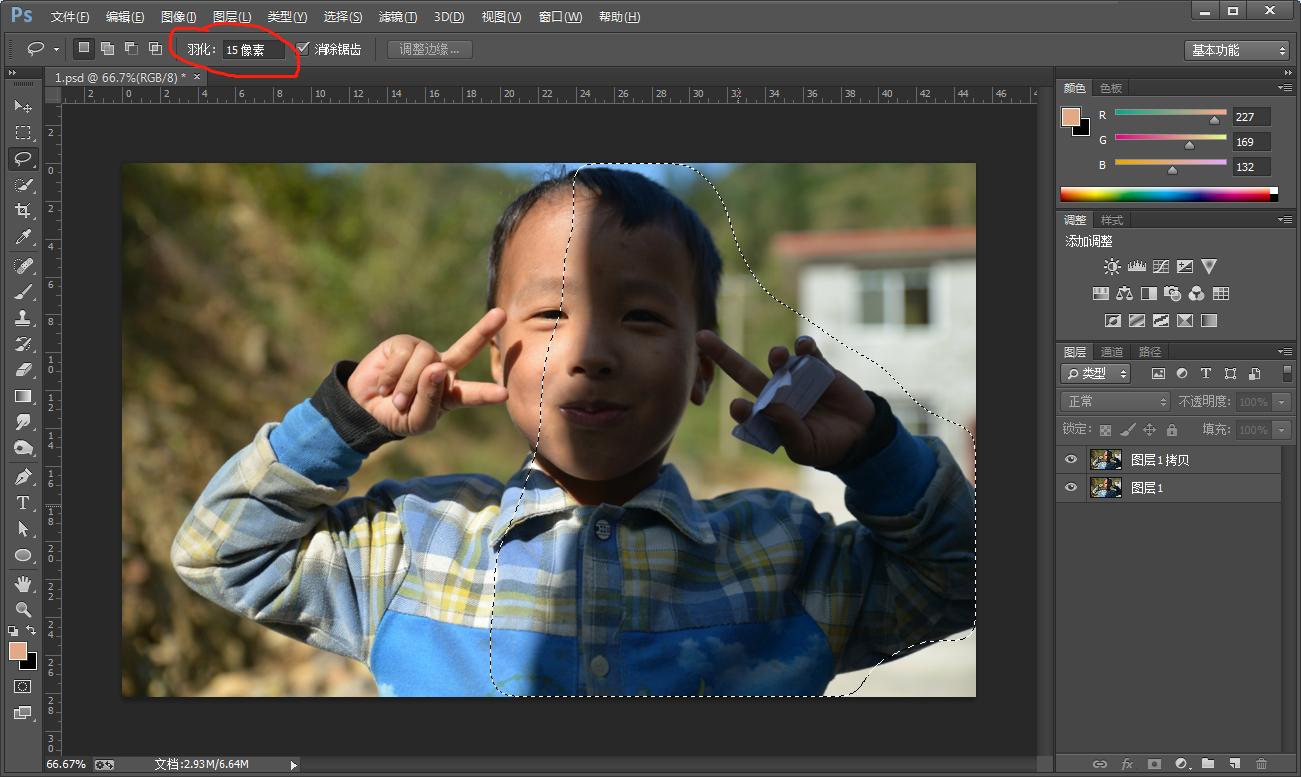
Task: Activate the Hand tool
Action: [23, 583]
